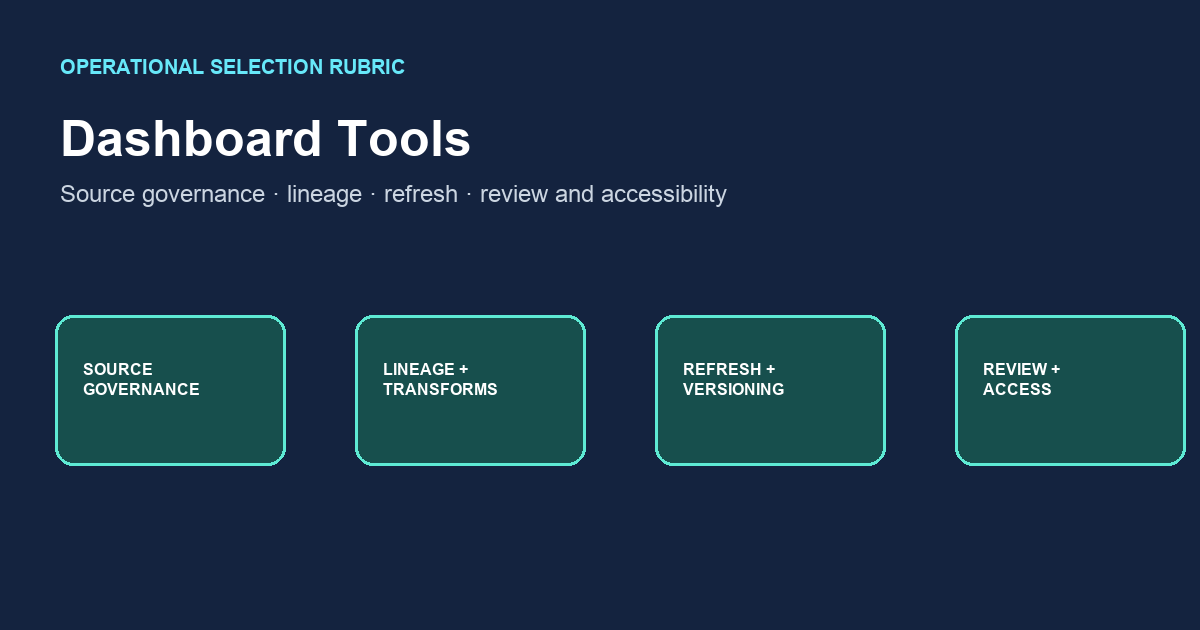Click the subtitle starting 'Source governance · lineage'
This screenshot has width=1200, height=630.
click(x=393, y=194)
